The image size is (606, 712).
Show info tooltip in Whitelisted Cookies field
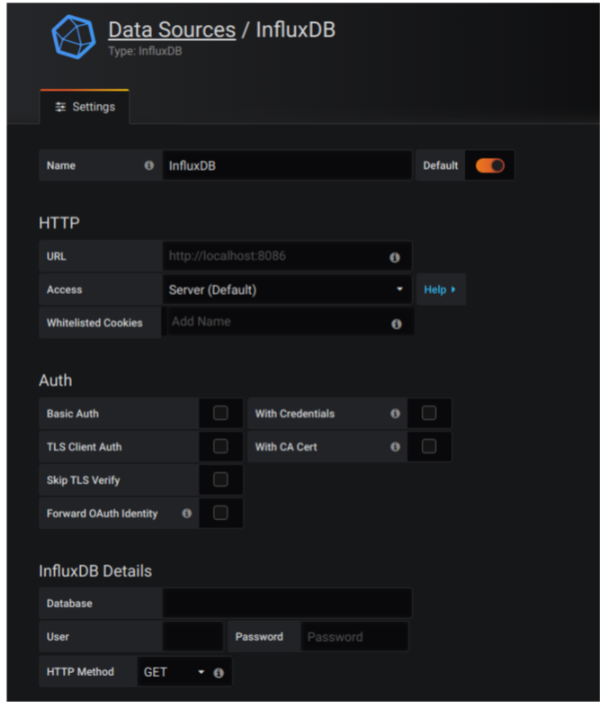click(x=396, y=324)
